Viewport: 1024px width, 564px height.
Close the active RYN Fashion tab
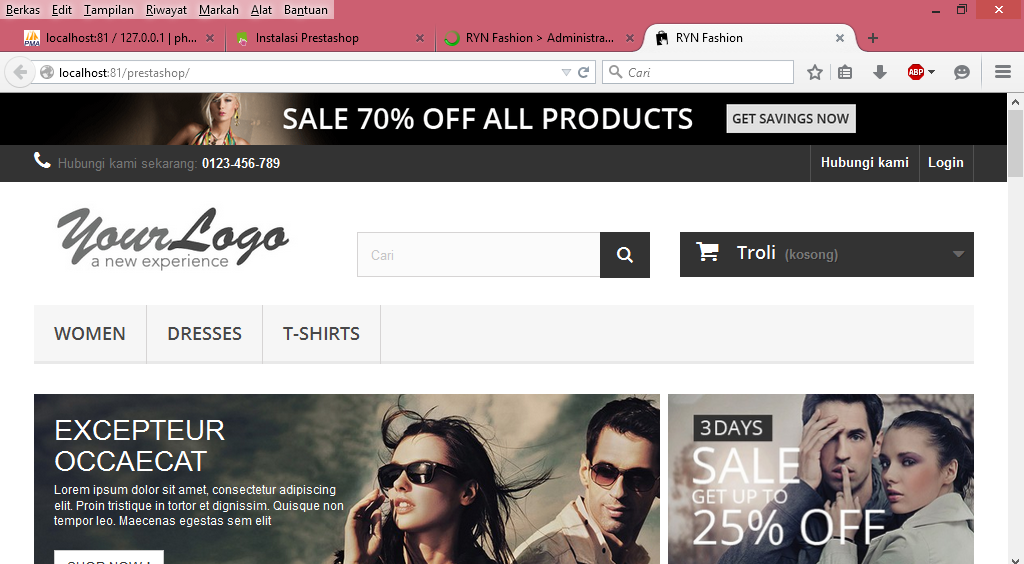840,39
